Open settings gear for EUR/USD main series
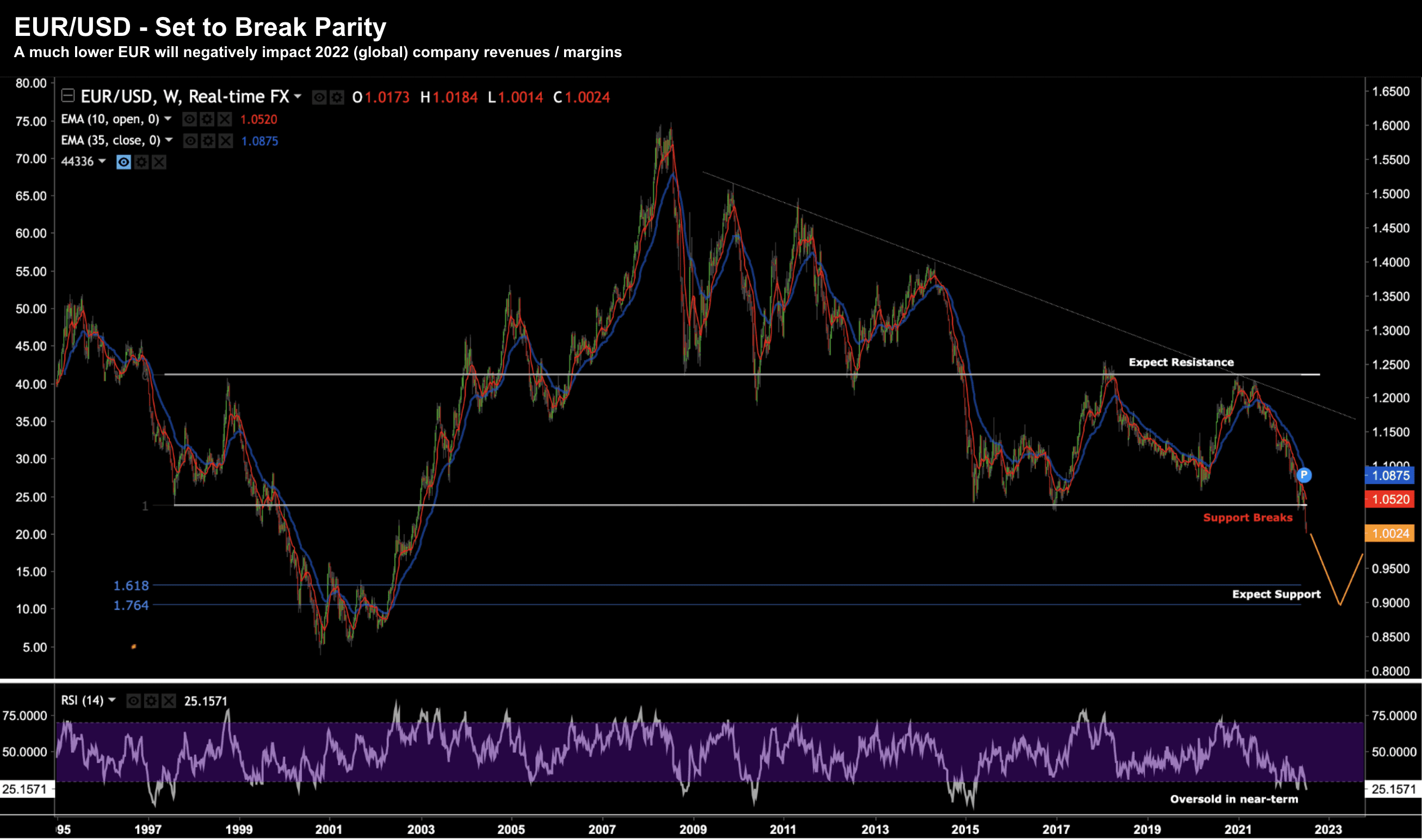 (337, 97)
